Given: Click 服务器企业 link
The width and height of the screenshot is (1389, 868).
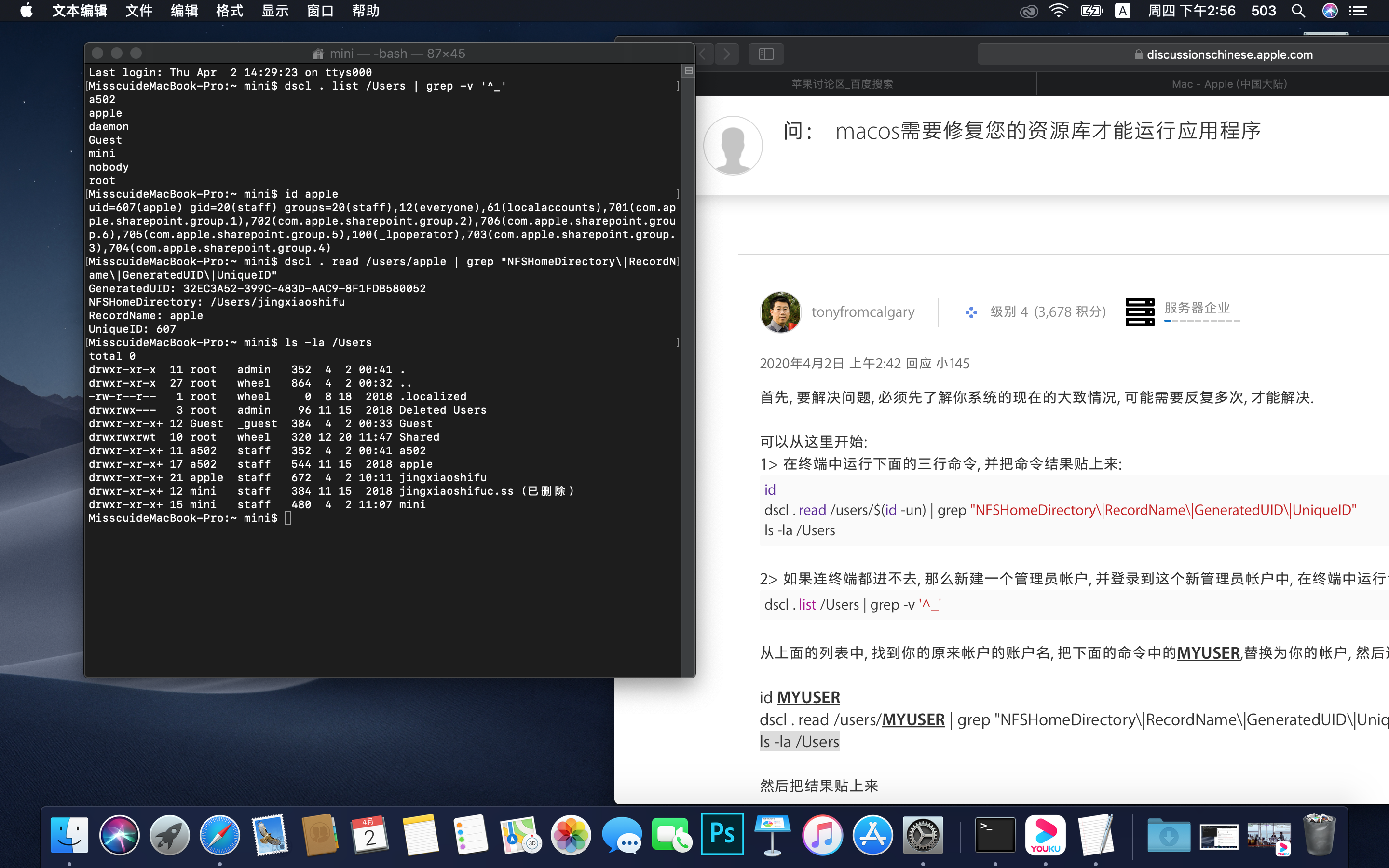Looking at the screenshot, I should [x=1197, y=308].
